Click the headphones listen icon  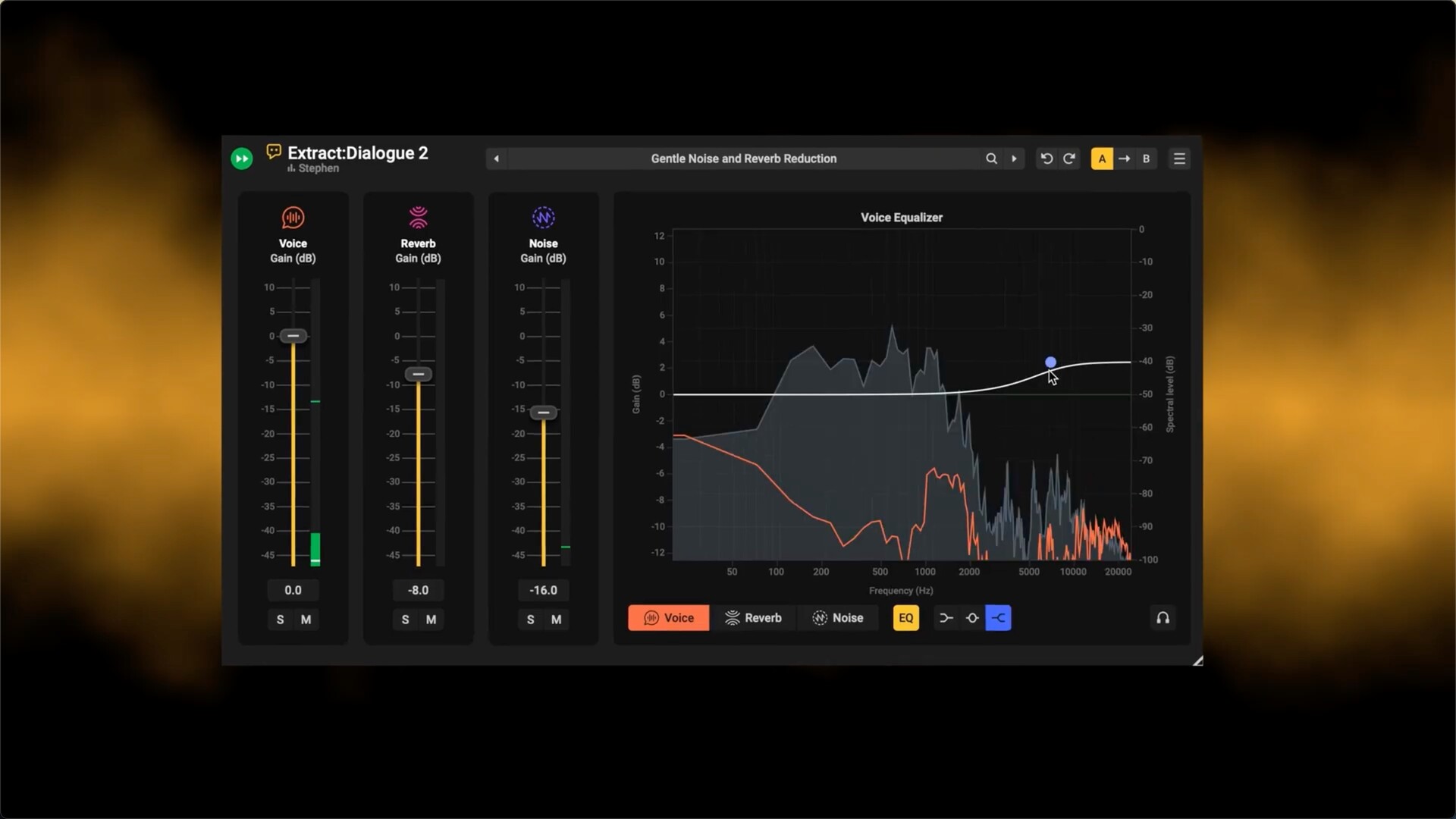pyautogui.click(x=1163, y=618)
